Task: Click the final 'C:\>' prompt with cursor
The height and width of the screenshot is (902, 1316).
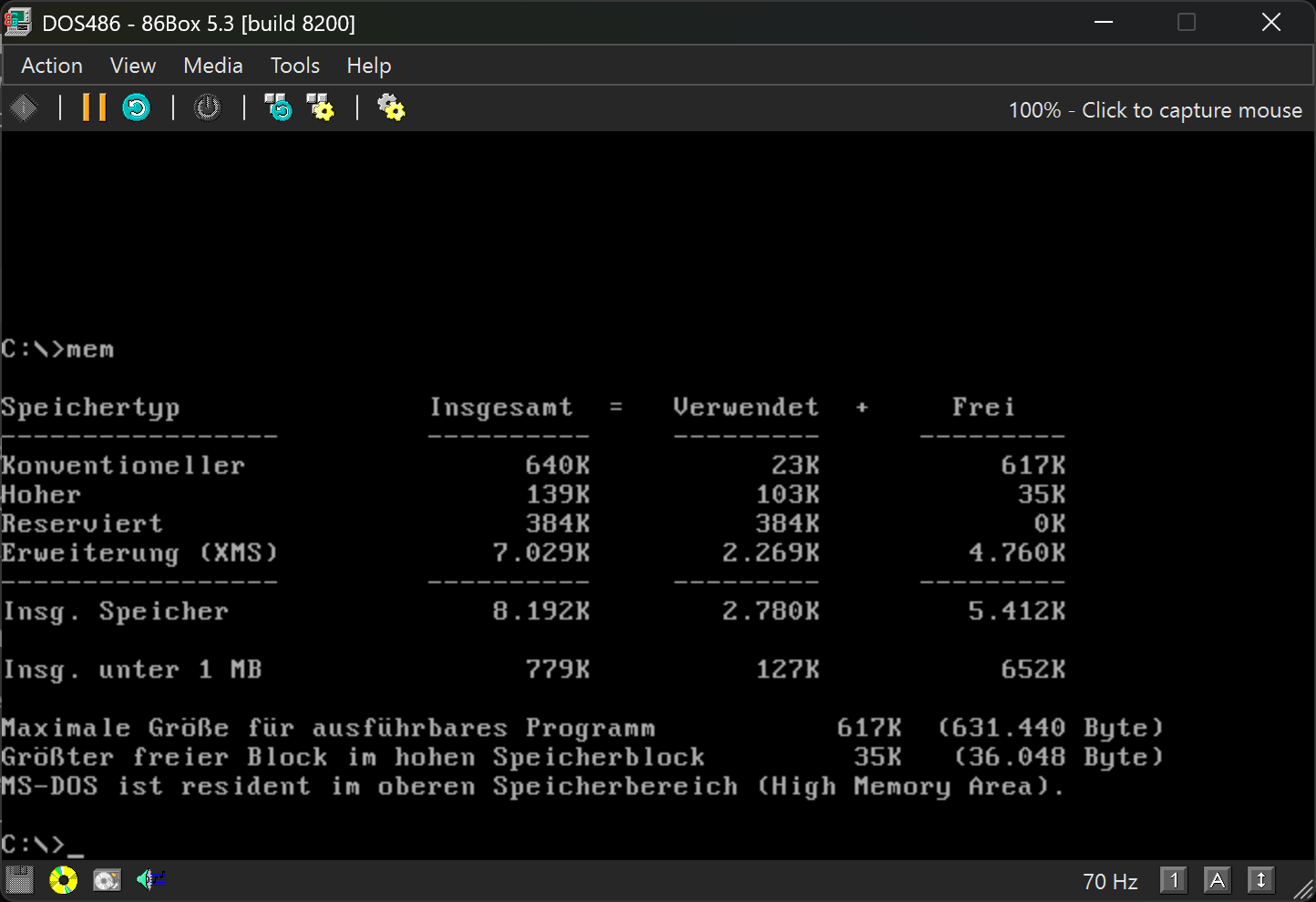Action: 42,845
